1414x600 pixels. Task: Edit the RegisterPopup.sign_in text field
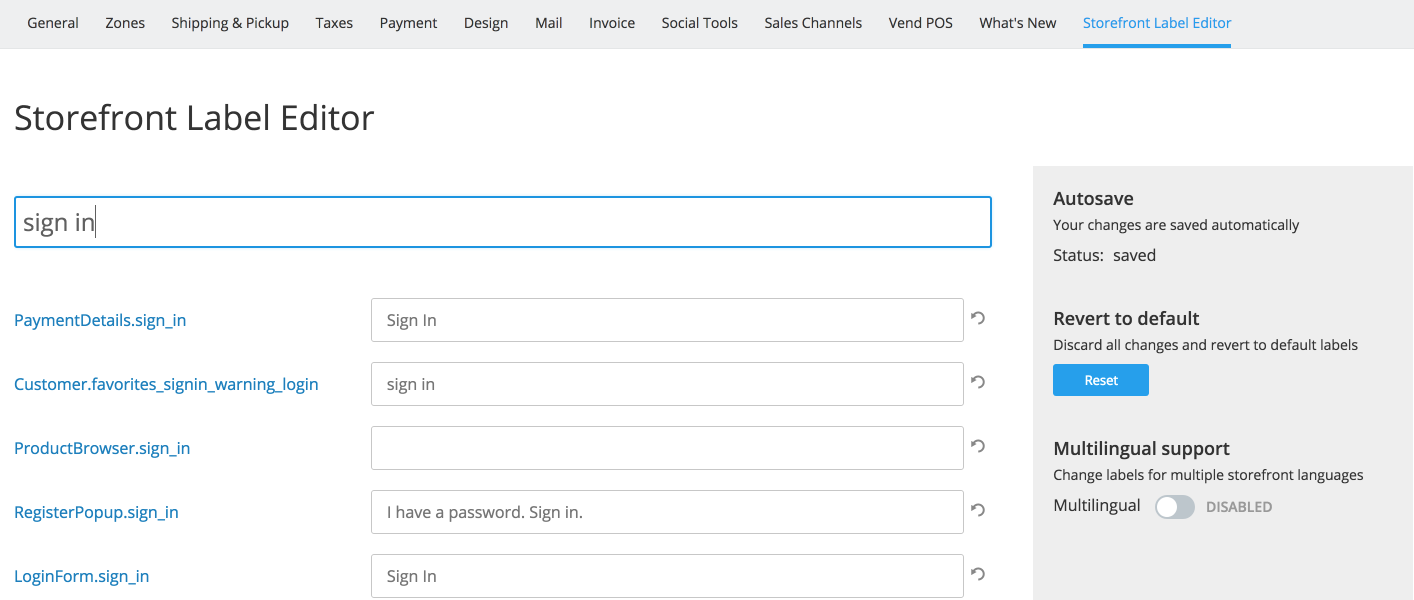coord(667,512)
